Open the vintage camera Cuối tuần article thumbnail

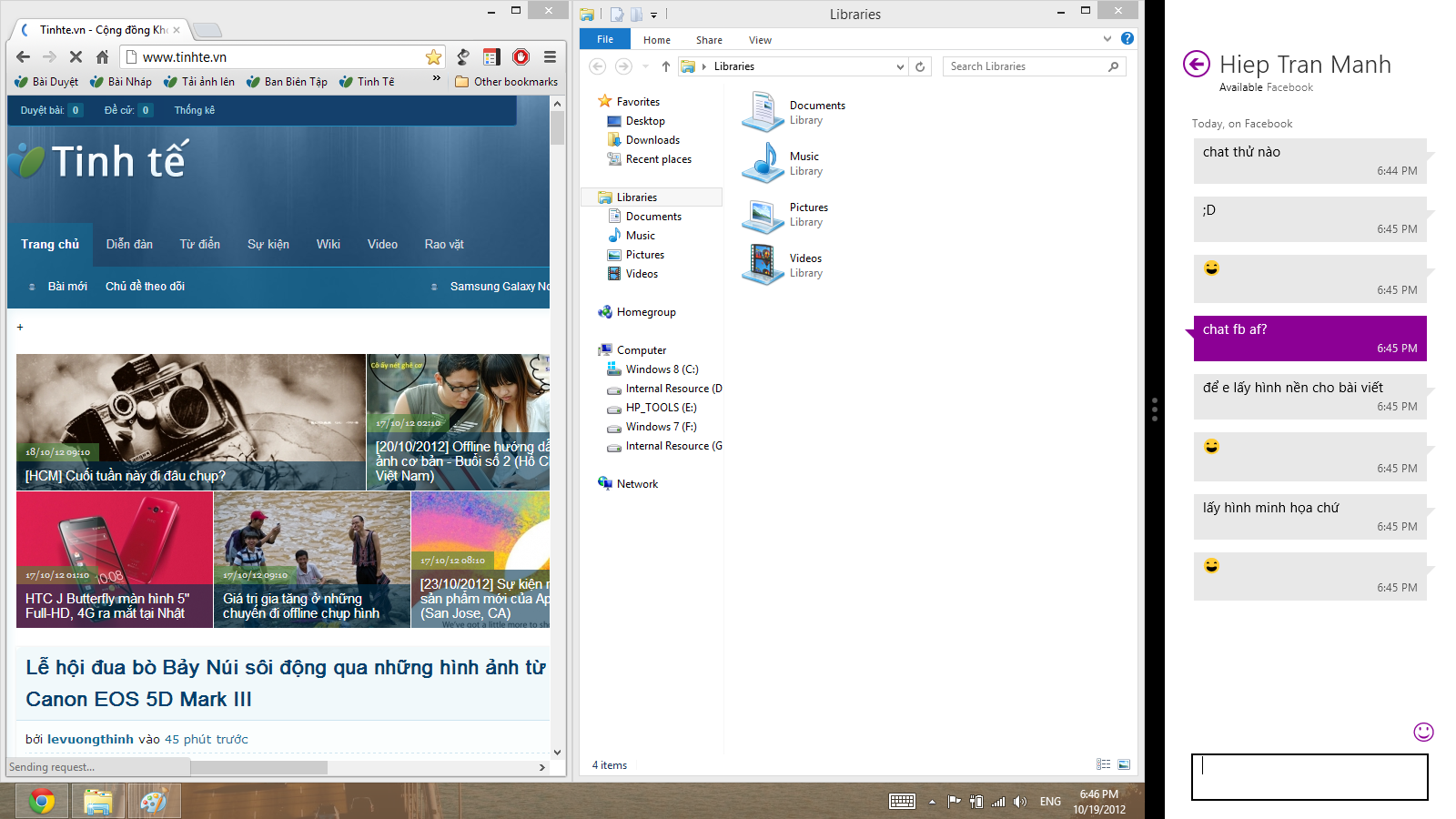pos(191,422)
